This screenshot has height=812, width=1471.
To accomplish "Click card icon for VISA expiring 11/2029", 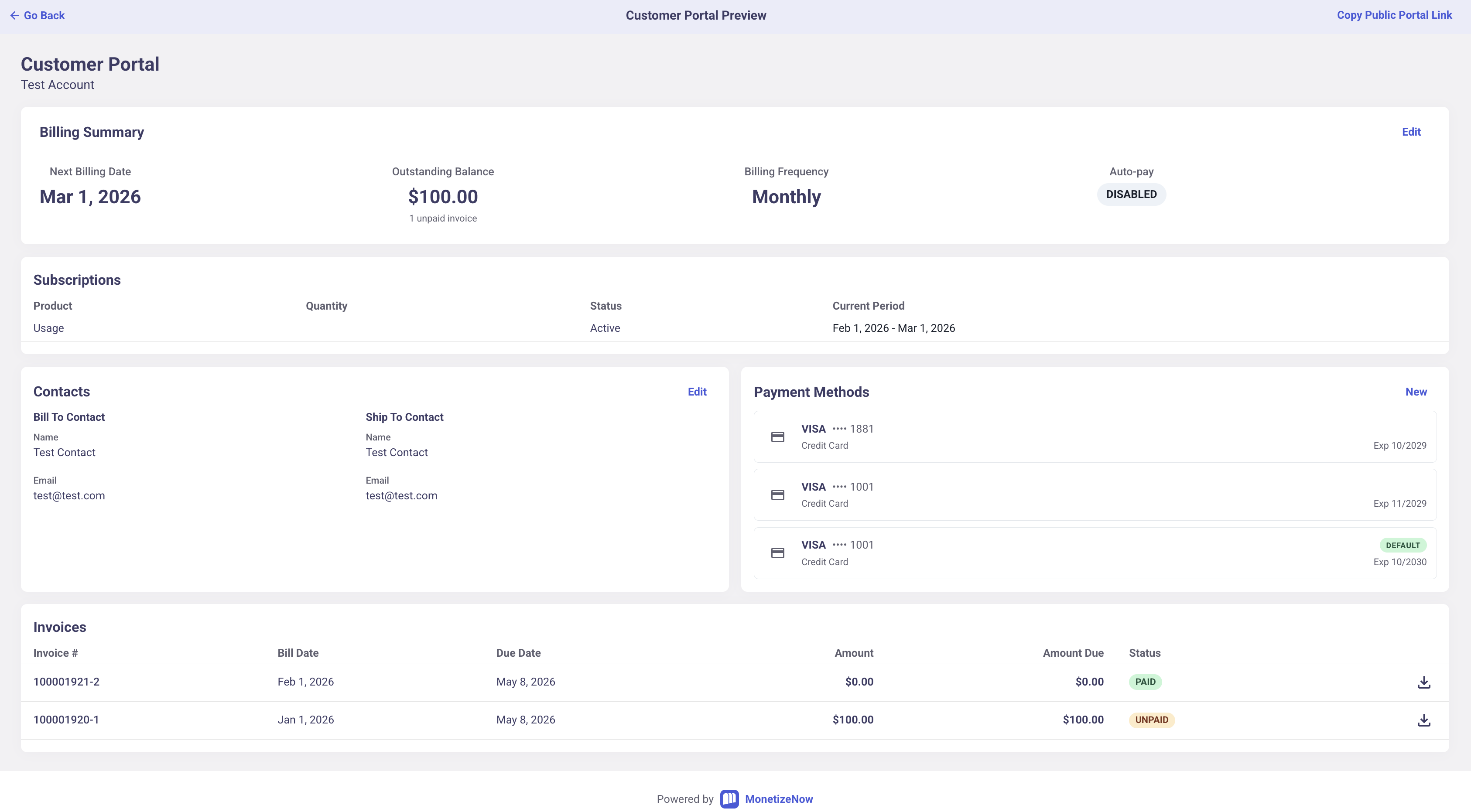I will coord(777,495).
